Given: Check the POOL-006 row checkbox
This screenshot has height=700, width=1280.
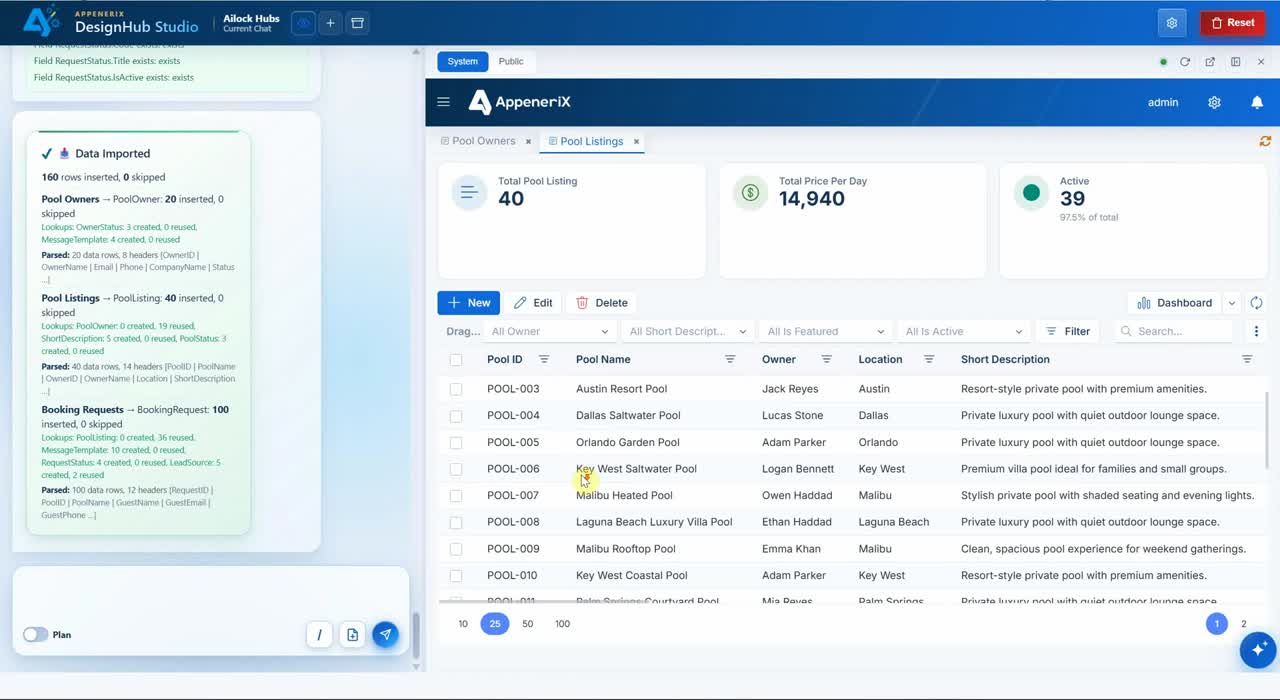Looking at the screenshot, I should pos(456,469).
